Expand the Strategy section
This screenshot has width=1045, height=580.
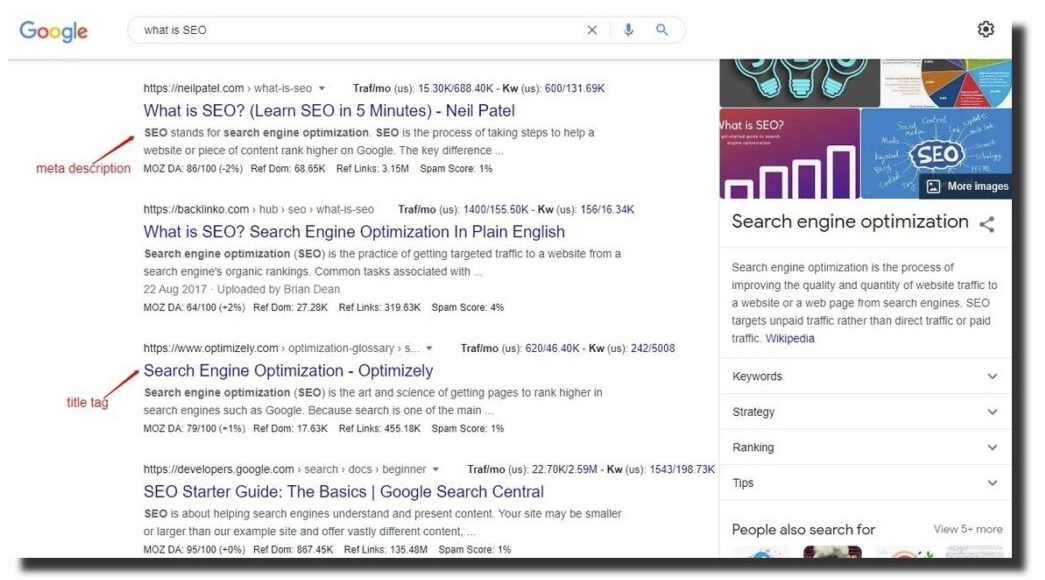pyautogui.click(x=865, y=411)
